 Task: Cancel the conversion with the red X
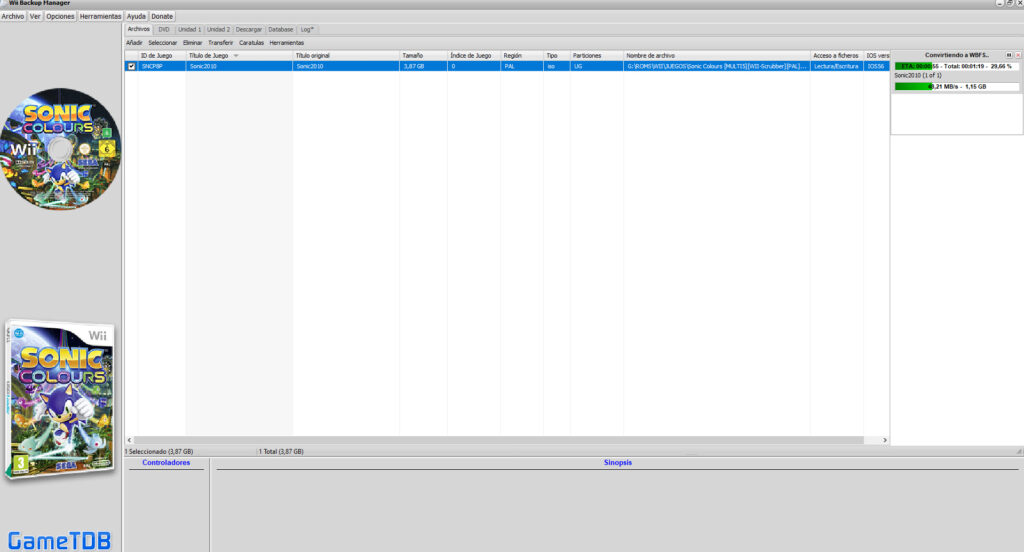1017,56
